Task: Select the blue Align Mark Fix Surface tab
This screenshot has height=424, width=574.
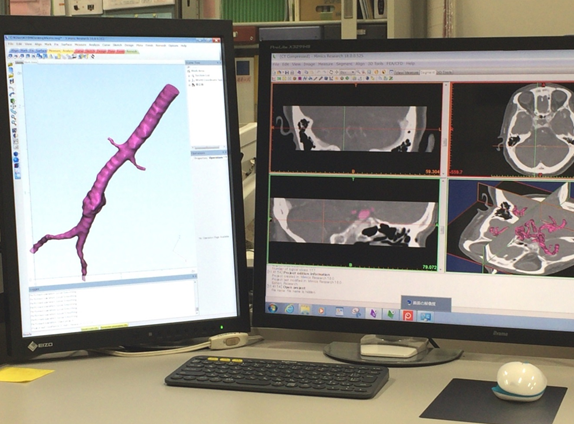Action: click(29, 51)
